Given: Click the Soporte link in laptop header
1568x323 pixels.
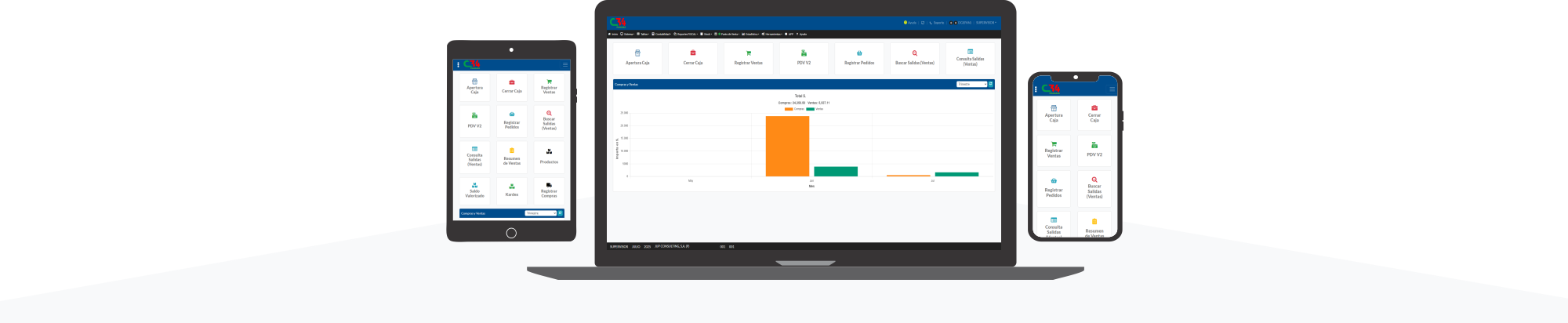Looking at the screenshot, I should pos(937,23).
